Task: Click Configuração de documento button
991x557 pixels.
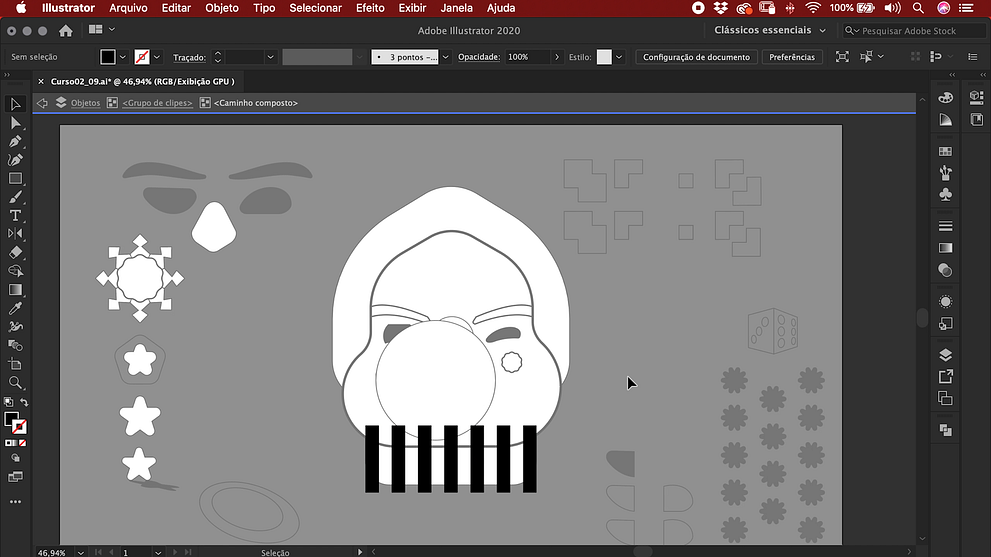Action: pos(696,57)
